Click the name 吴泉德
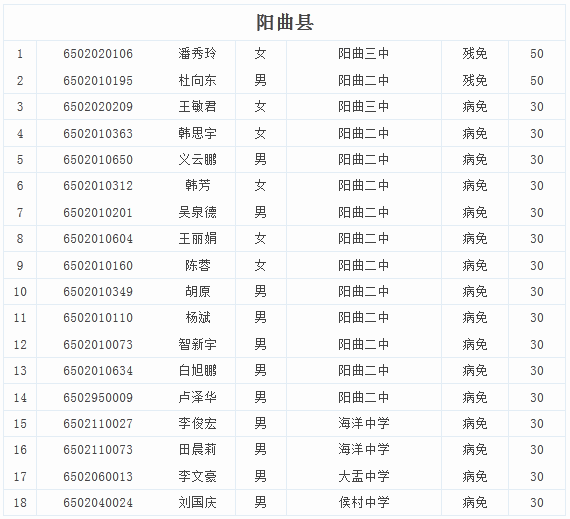The image size is (570, 519). click(x=197, y=212)
